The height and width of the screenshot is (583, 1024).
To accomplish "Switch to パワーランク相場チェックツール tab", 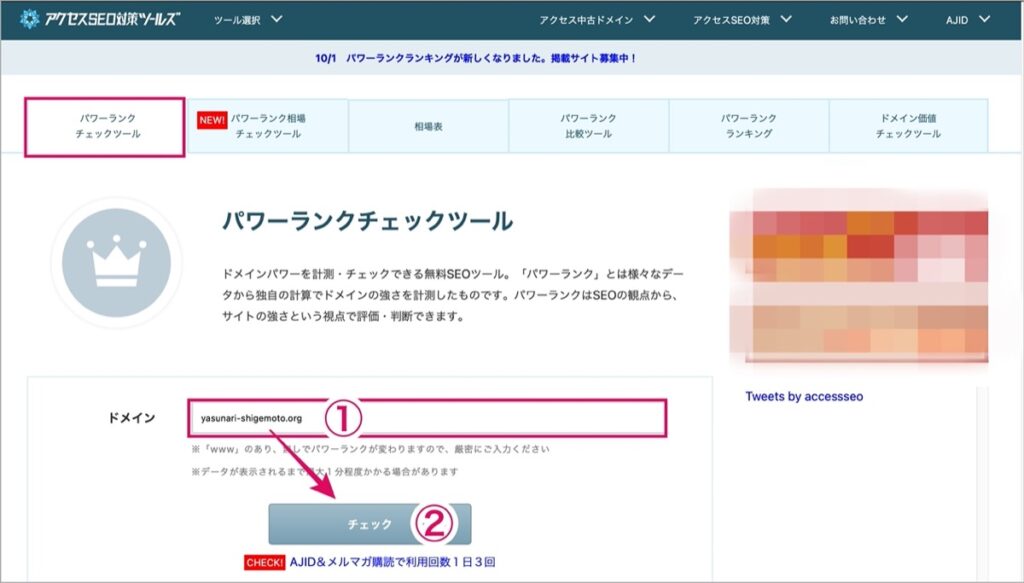I will [268, 126].
